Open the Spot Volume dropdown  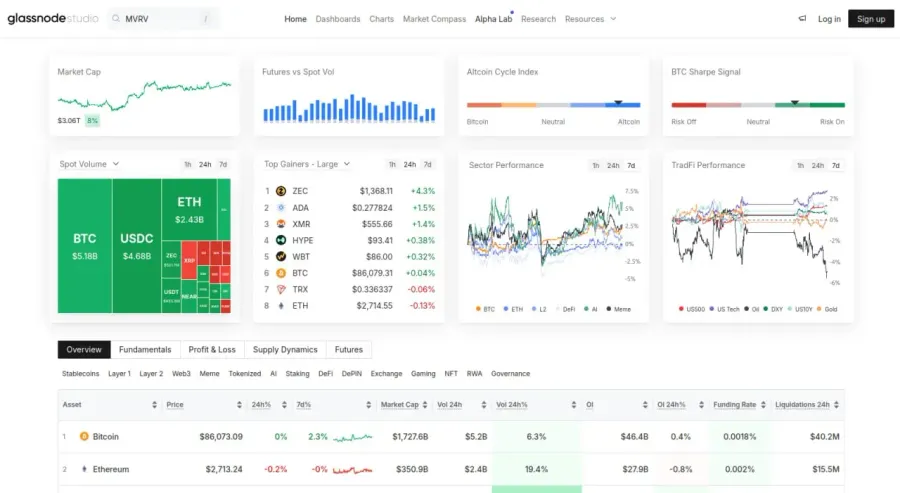tap(89, 164)
